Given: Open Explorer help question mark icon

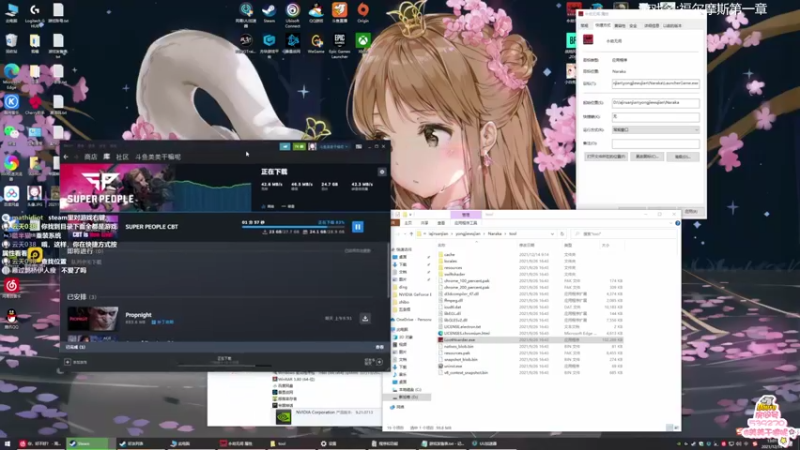Looking at the screenshot, I should pos(678,223).
